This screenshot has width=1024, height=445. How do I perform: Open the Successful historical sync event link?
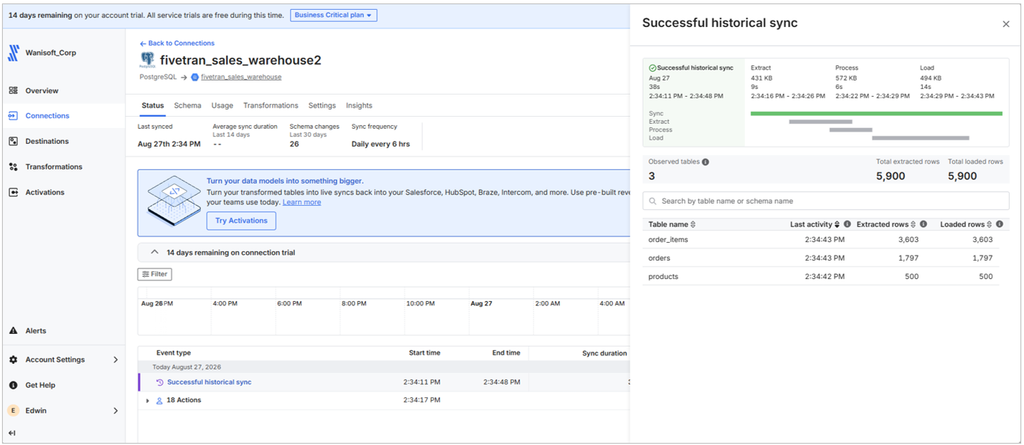209,382
